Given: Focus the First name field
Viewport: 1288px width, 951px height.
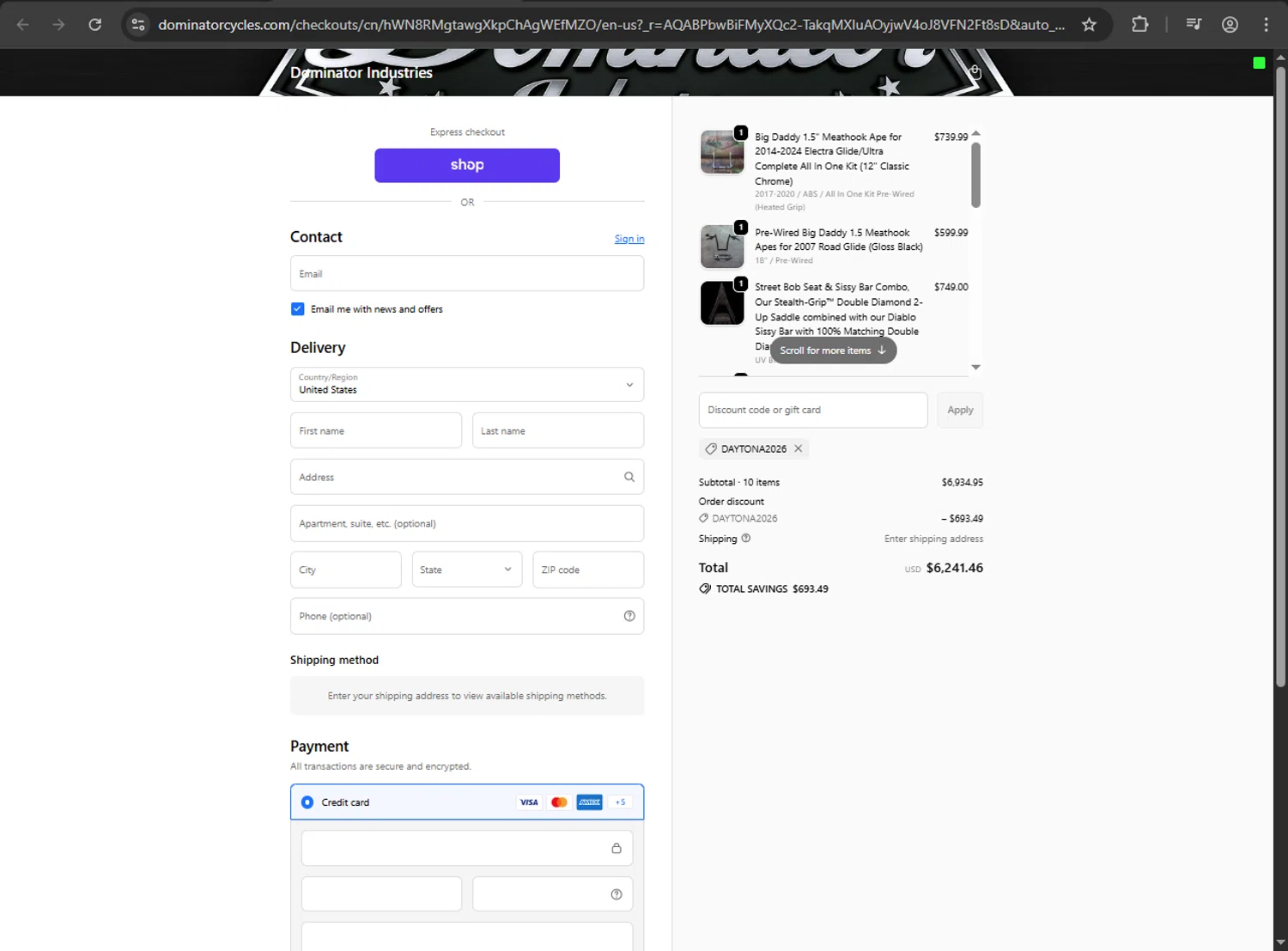Looking at the screenshot, I should (376, 430).
